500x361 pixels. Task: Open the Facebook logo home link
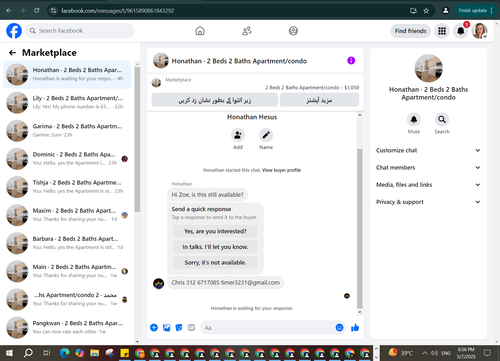coord(14,31)
